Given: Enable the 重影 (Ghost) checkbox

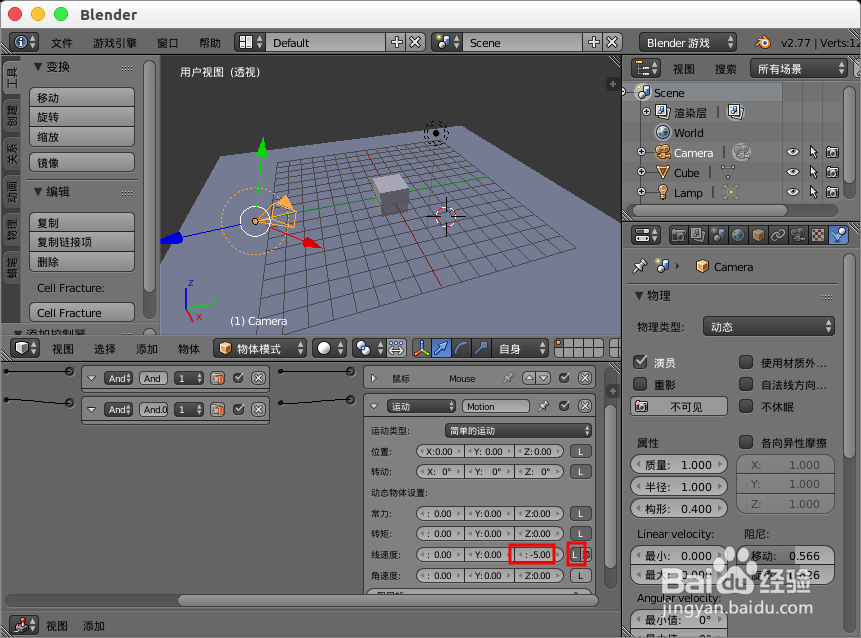Looking at the screenshot, I should point(640,384).
